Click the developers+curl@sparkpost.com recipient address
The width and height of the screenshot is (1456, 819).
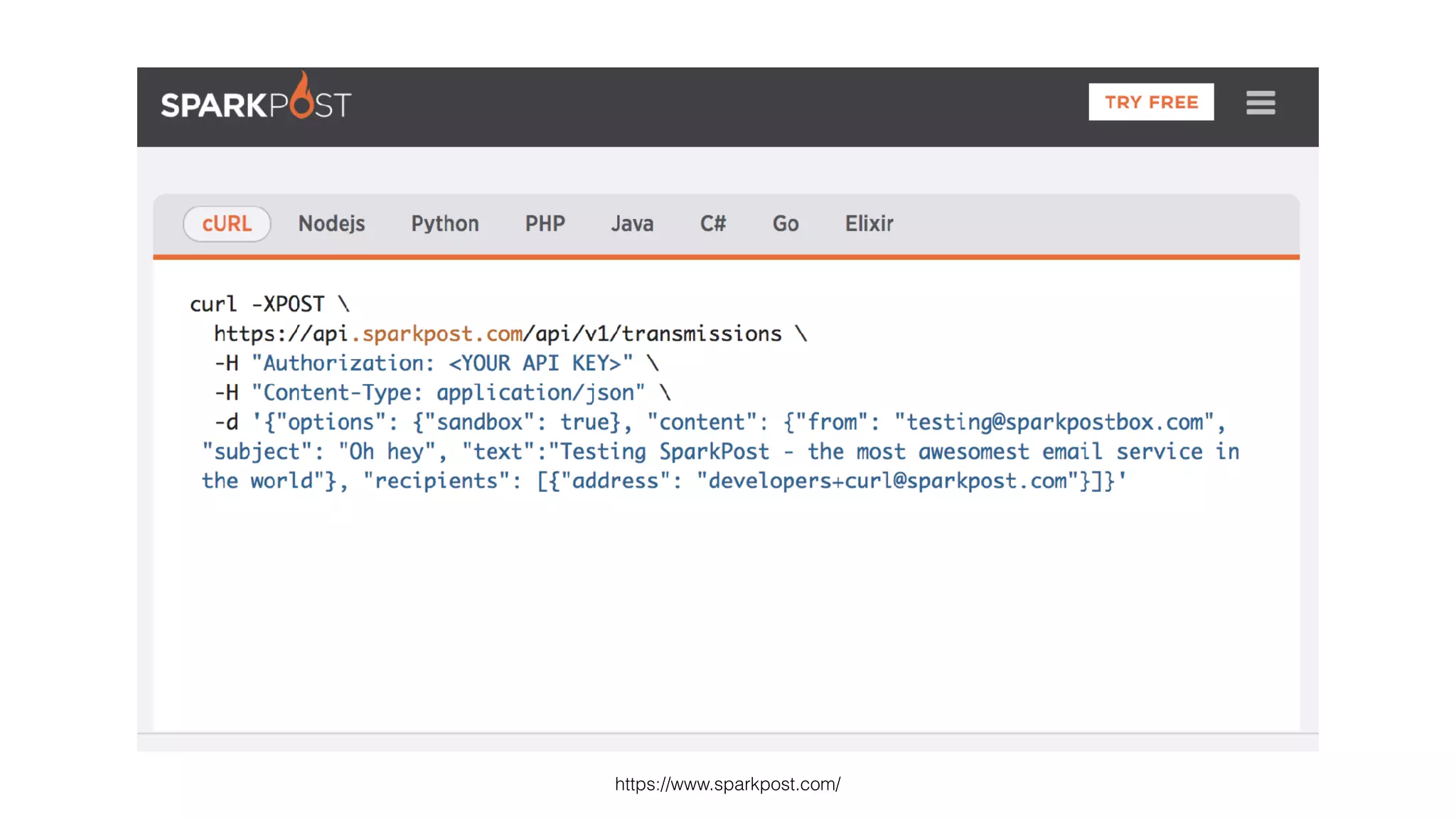(888, 481)
